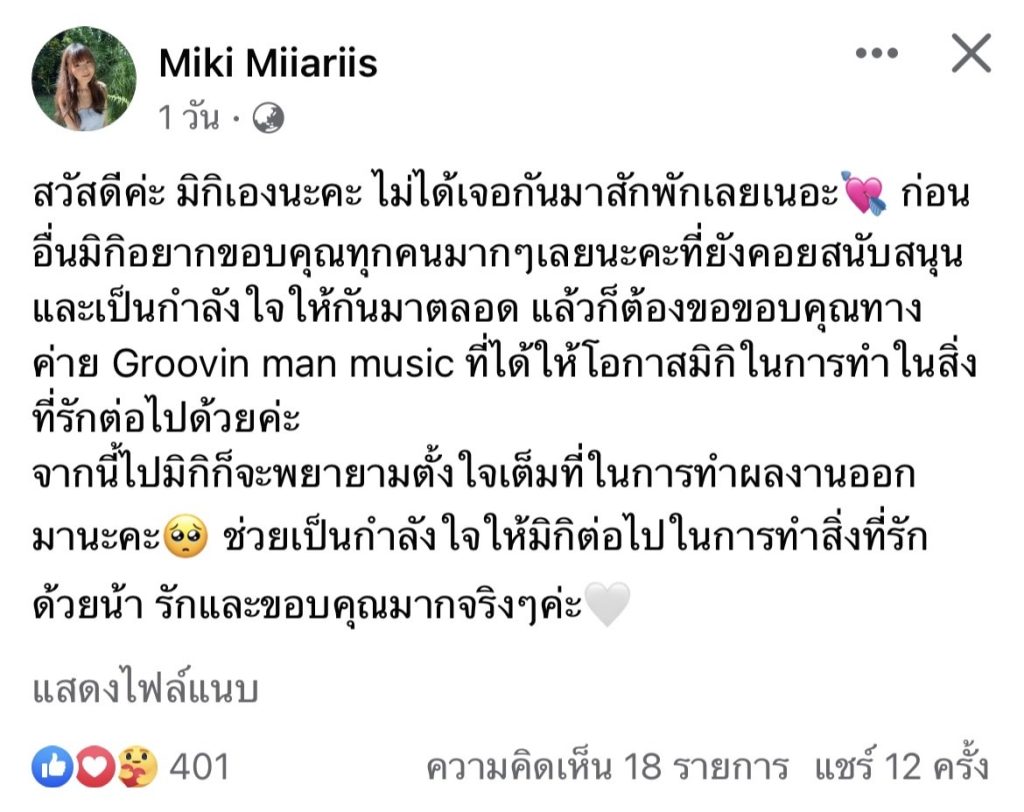Open แชร์ 12 ครั้ง shares list

(x=902, y=765)
